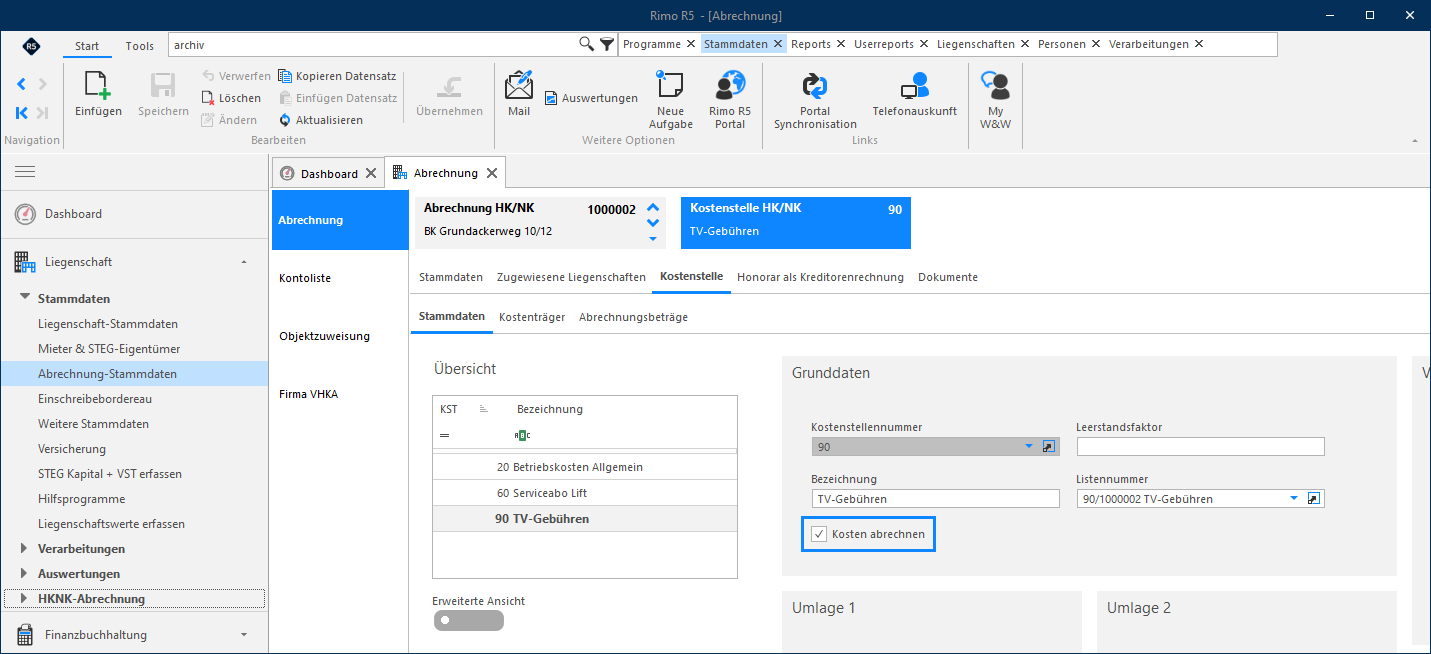This screenshot has width=1431, height=654.
Task: Open lookup next to Listennummer
Action: tap(1315, 498)
